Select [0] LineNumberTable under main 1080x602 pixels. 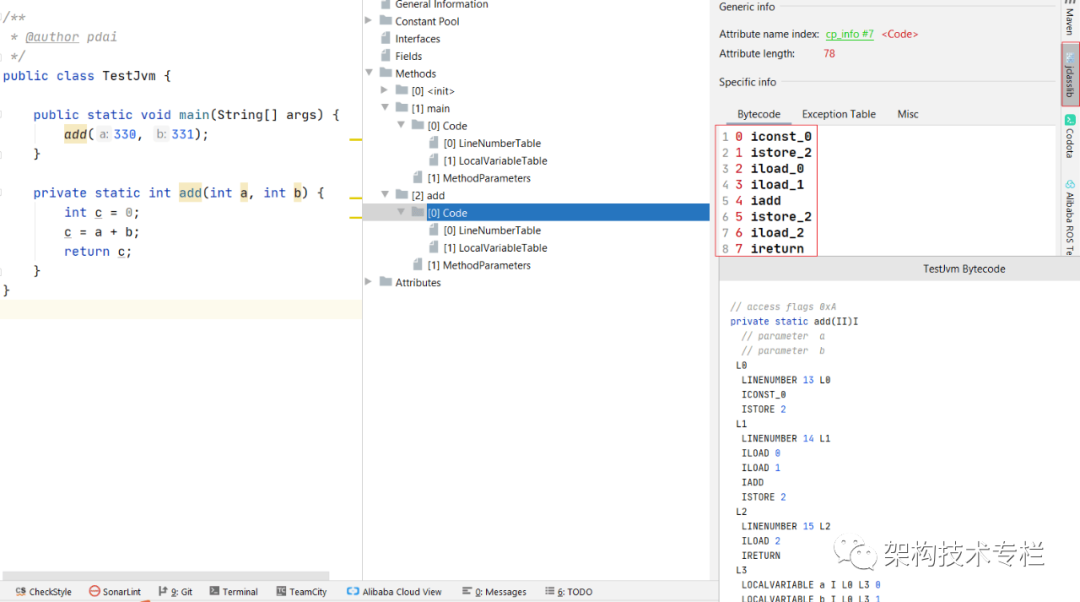(x=492, y=143)
